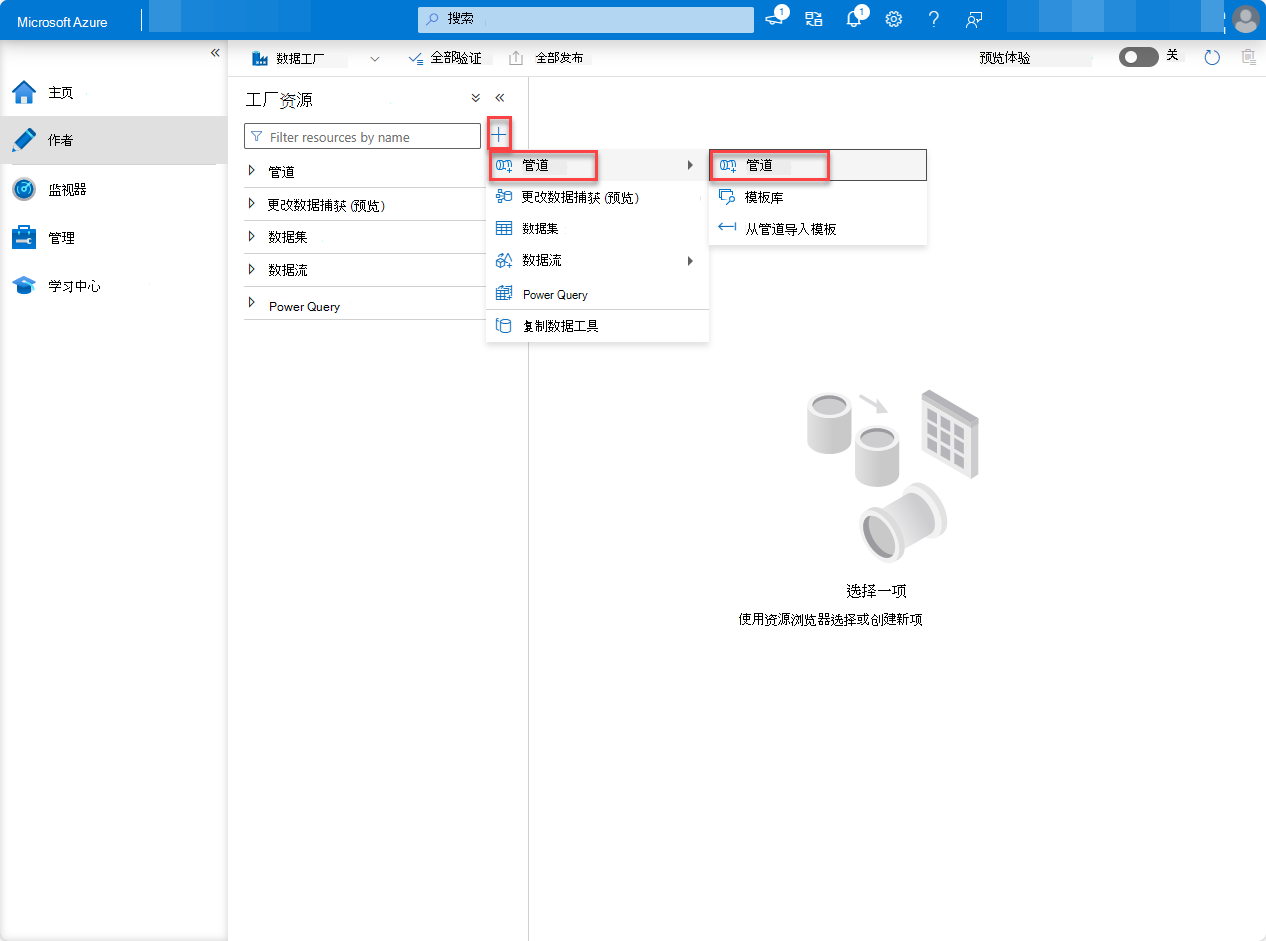Open the settings gear in header

[x=894, y=19]
